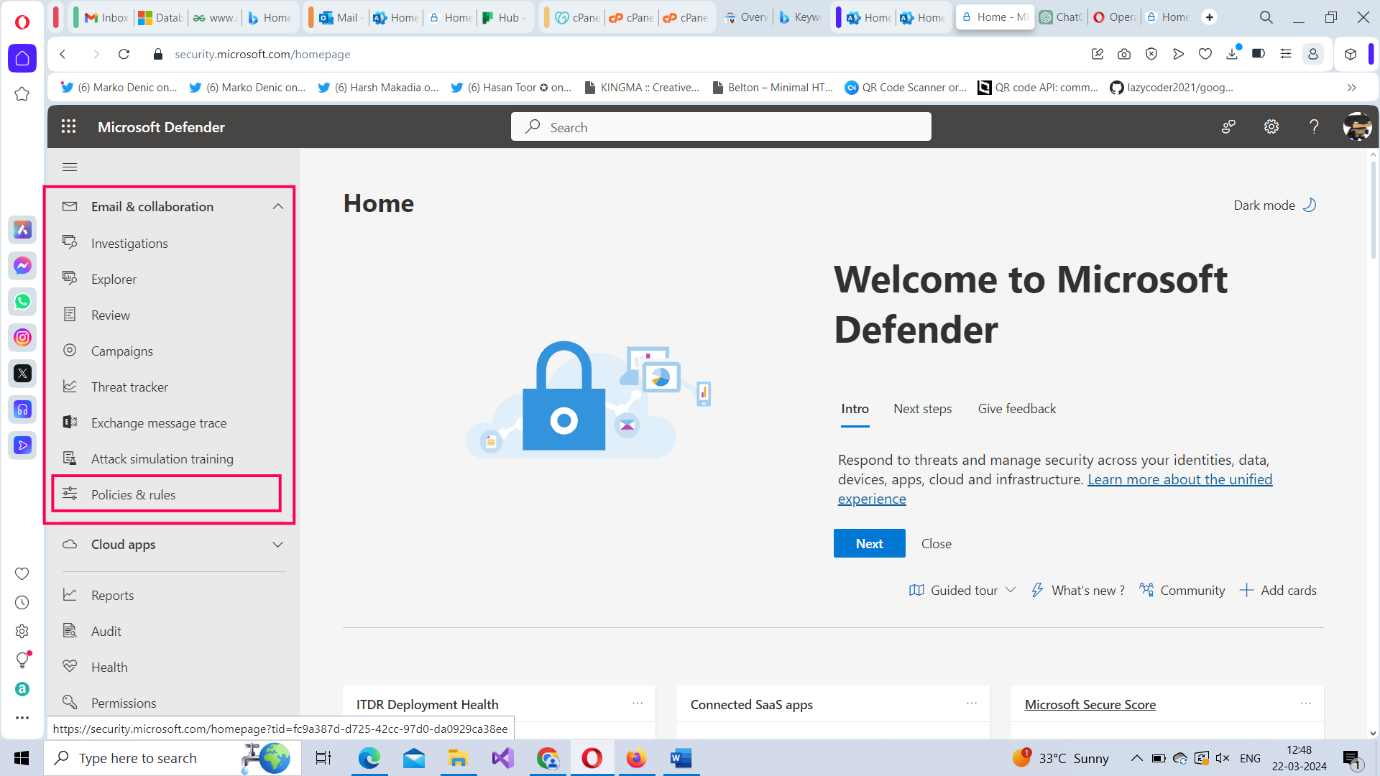This screenshot has height=776, width=1380.
Task: Show more bookmarks with the double chevron
Action: (1352, 88)
